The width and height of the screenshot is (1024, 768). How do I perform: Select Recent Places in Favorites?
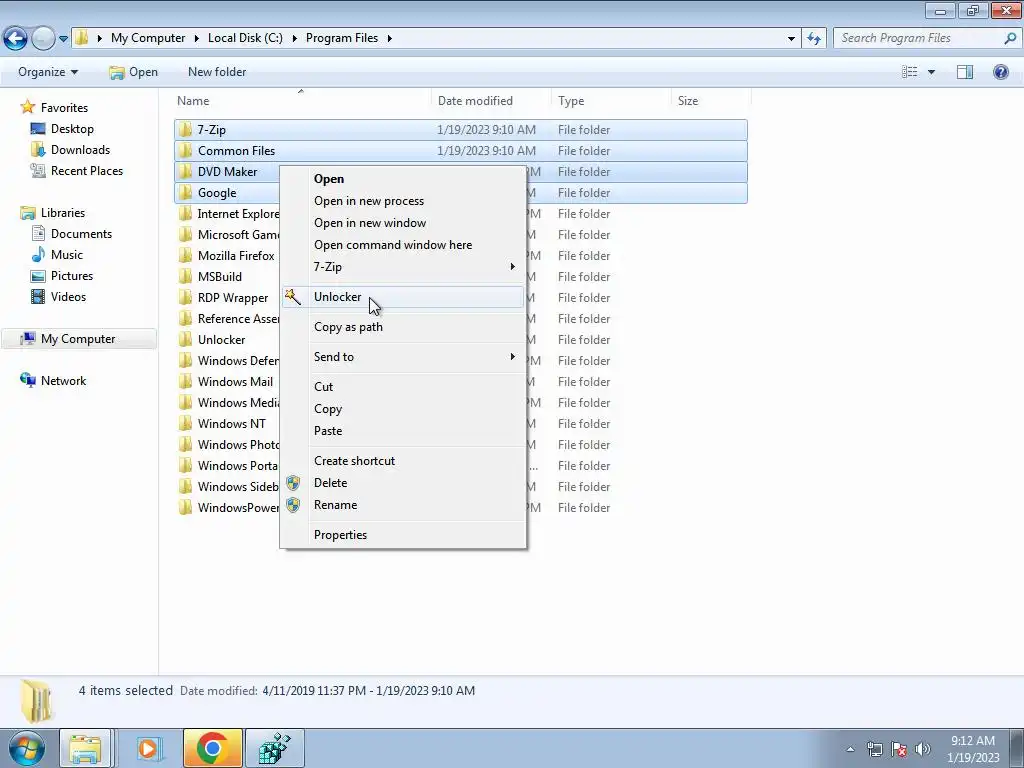(x=87, y=170)
